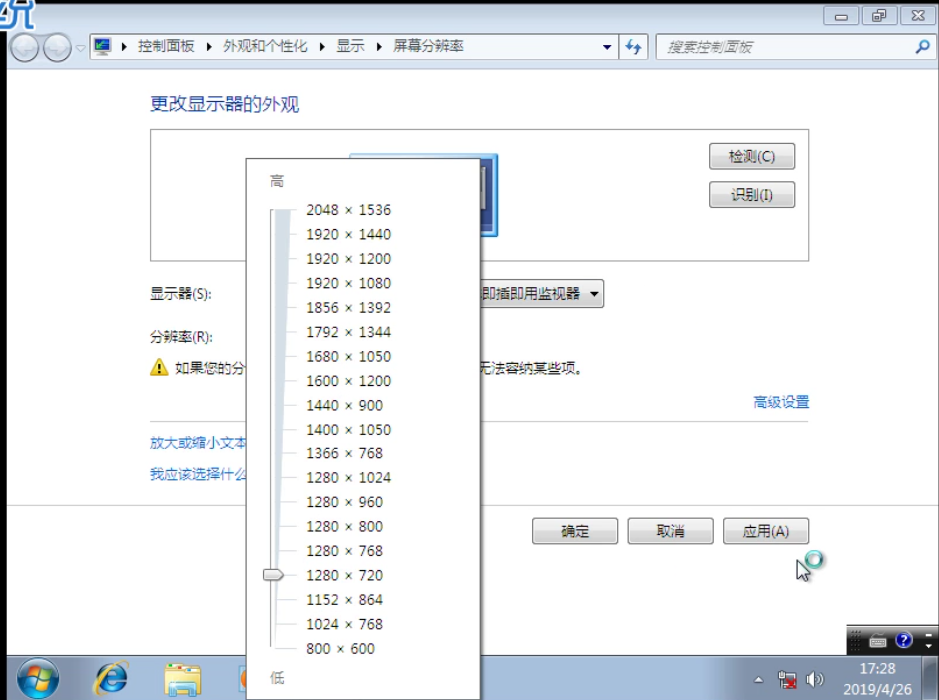Open the 放大或缩小文本 link
This screenshot has width=939, height=700.
[x=198, y=443]
